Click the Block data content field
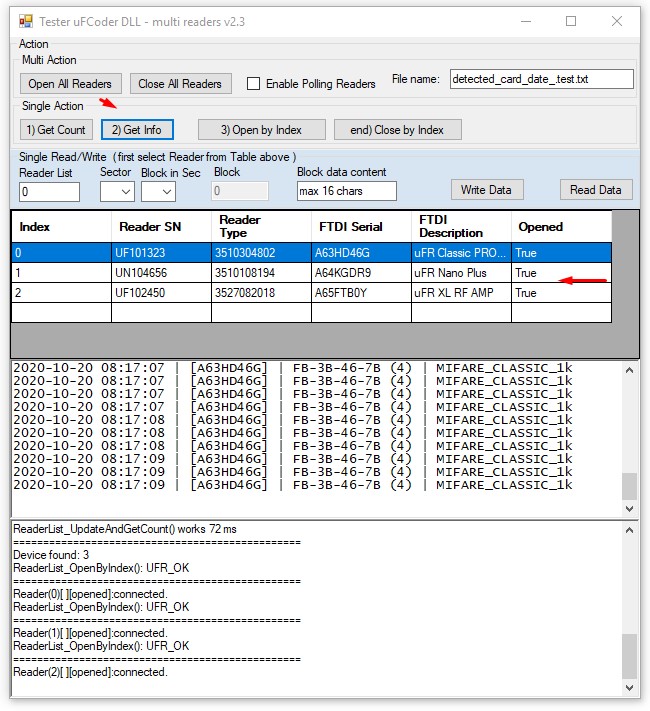 [346, 191]
